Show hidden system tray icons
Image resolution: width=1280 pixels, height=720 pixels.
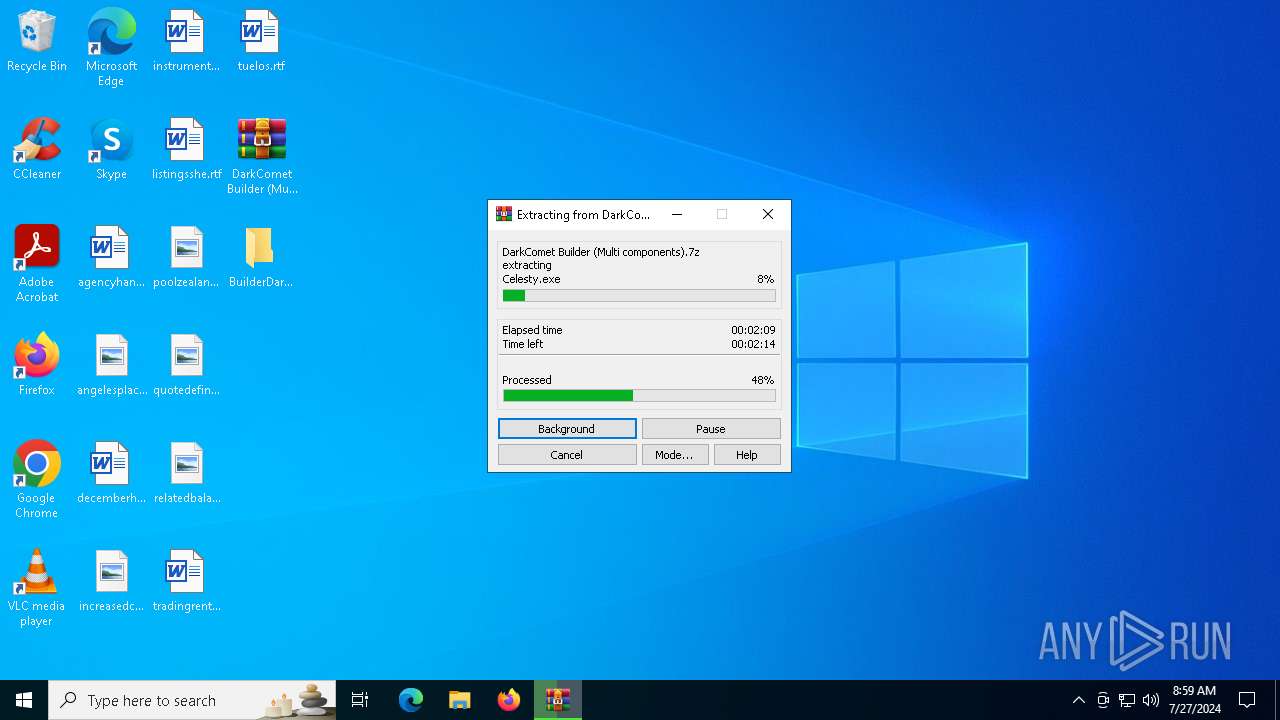tap(1078, 700)
